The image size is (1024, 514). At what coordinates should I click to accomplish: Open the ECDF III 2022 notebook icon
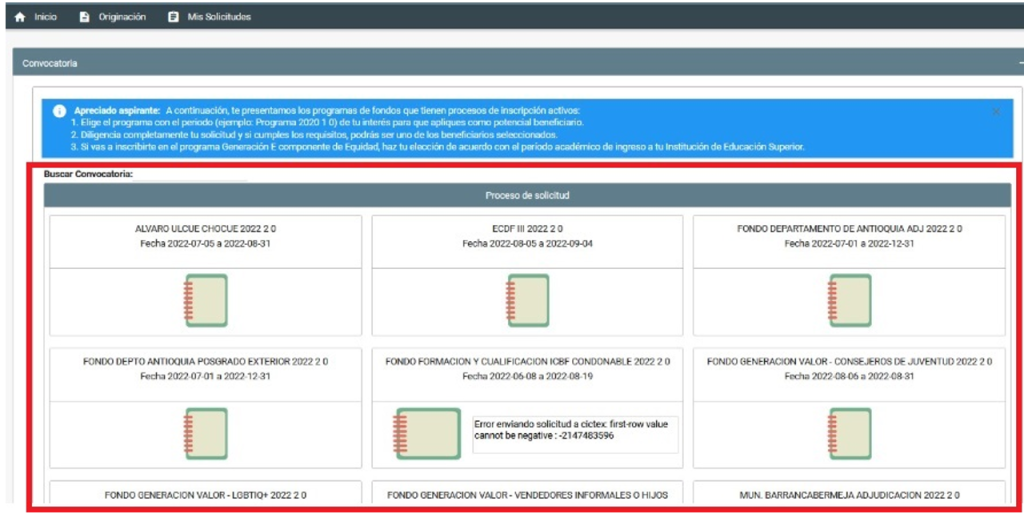527,301
